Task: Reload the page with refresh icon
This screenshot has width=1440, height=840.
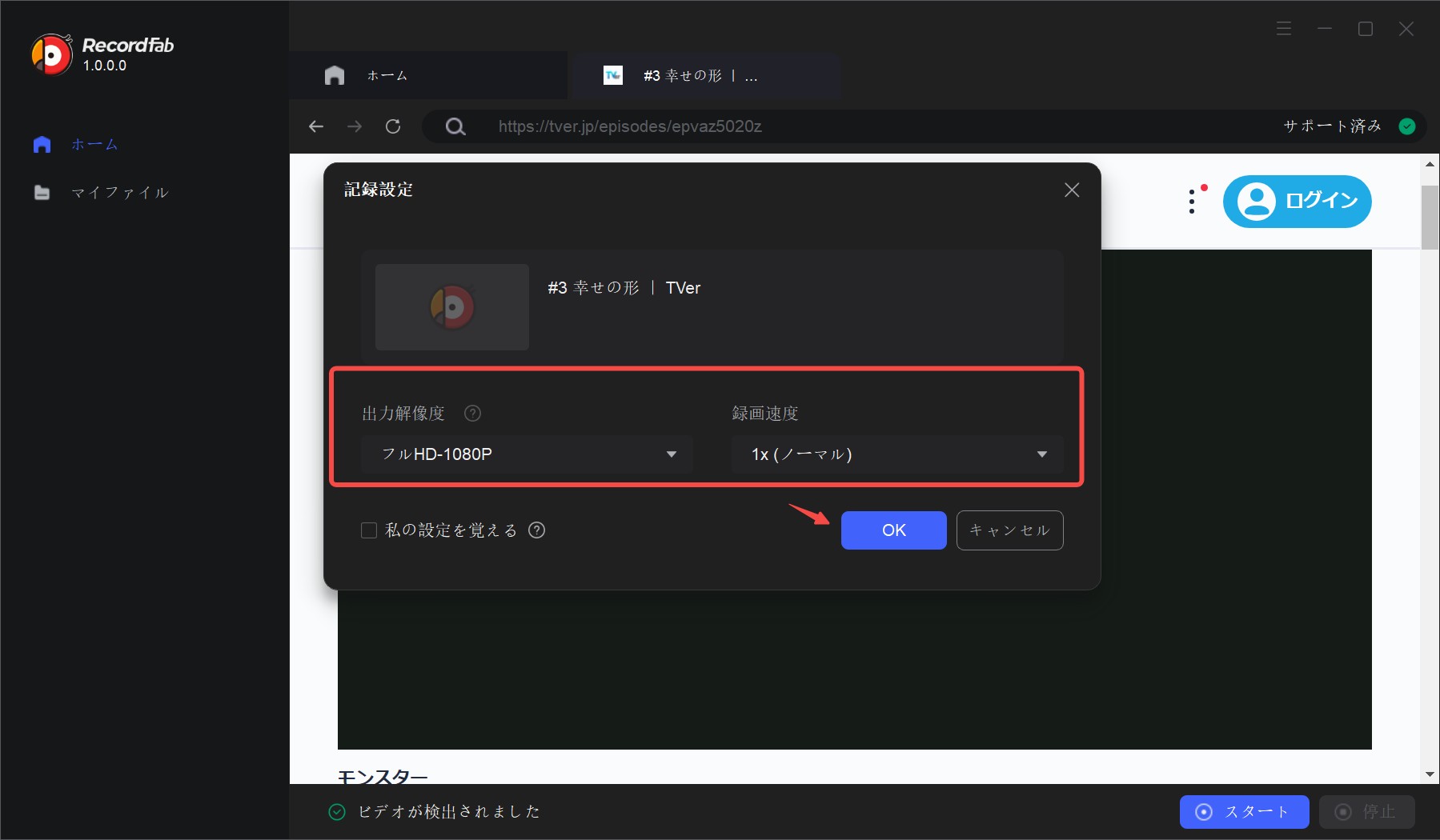Action: pyautogui.click(x=393, y=126)
